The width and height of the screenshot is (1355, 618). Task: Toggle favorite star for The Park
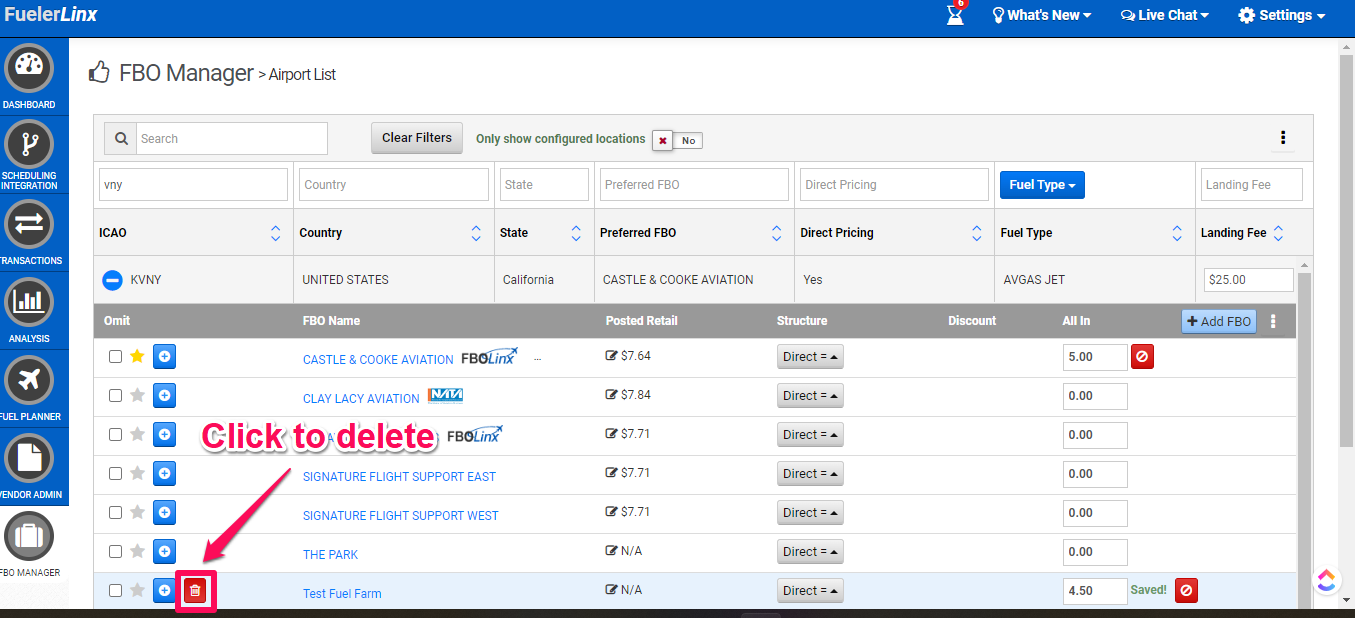pyautogui.click(x=137, y=551)
